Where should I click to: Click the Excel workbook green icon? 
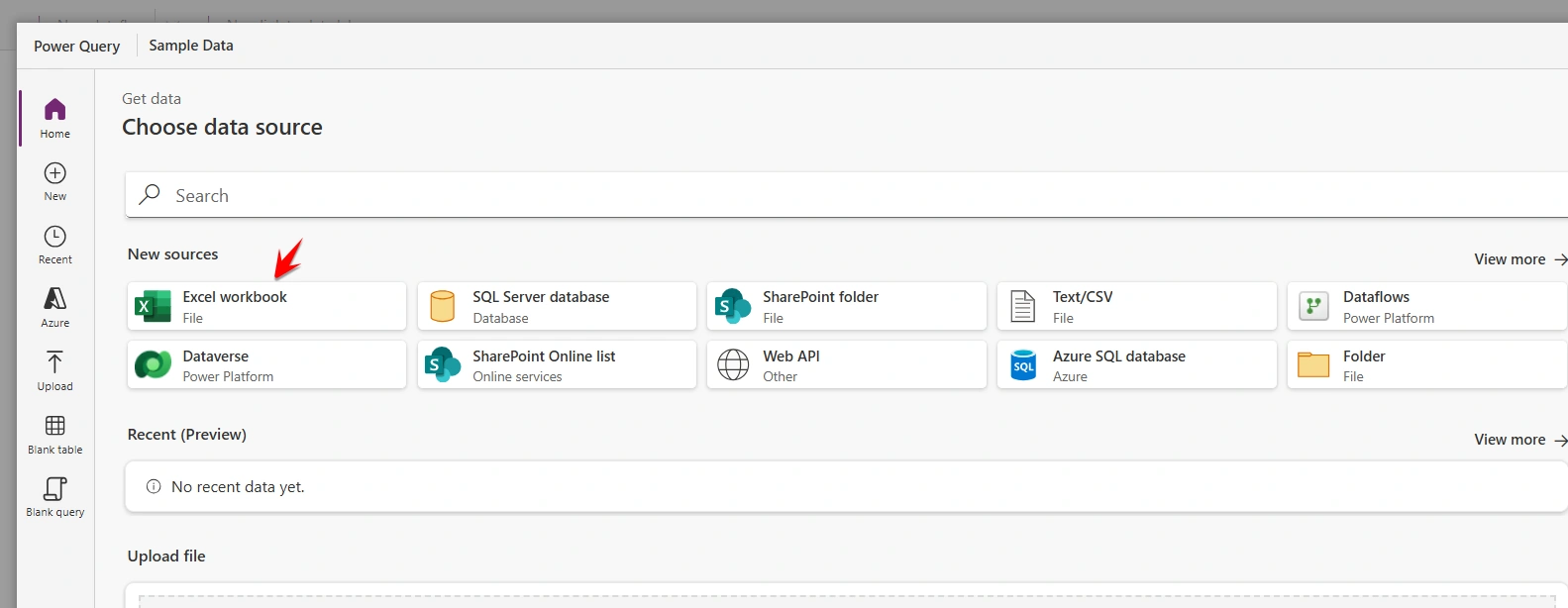coord(153,307)
